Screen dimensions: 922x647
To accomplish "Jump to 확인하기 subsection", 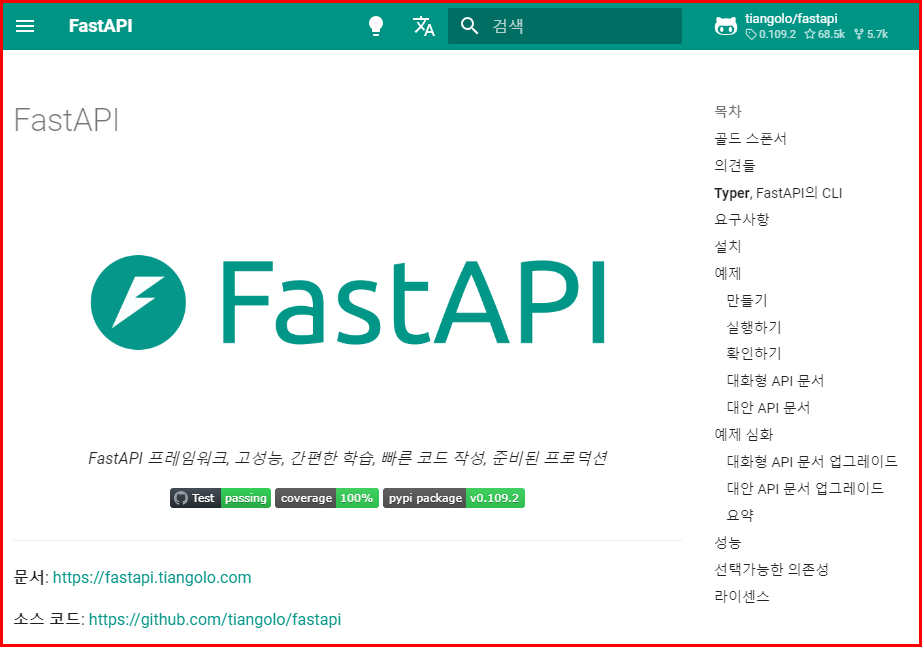I will pyautogui.click(x=754, y=353).
